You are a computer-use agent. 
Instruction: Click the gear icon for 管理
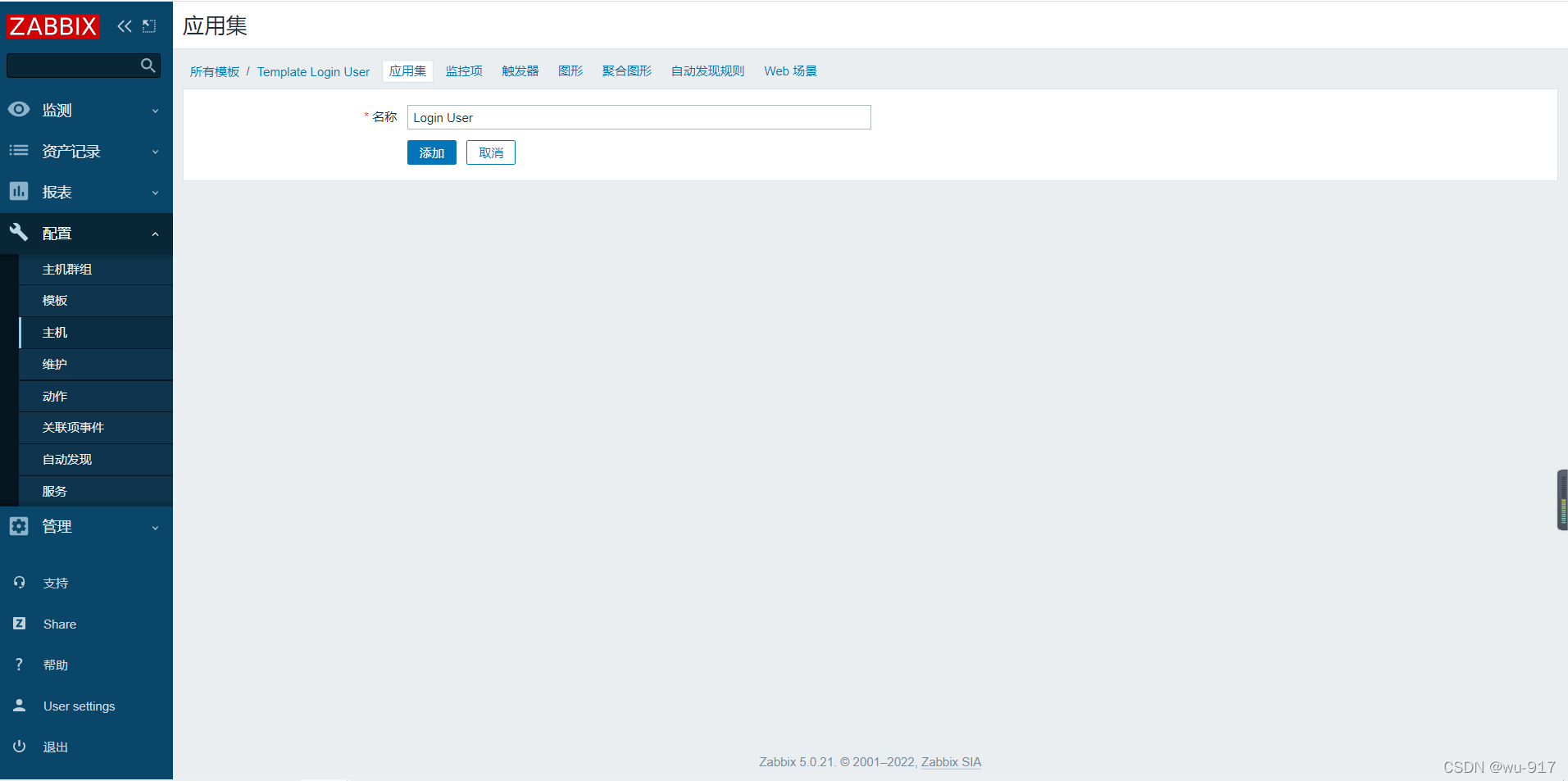(19, 526)
